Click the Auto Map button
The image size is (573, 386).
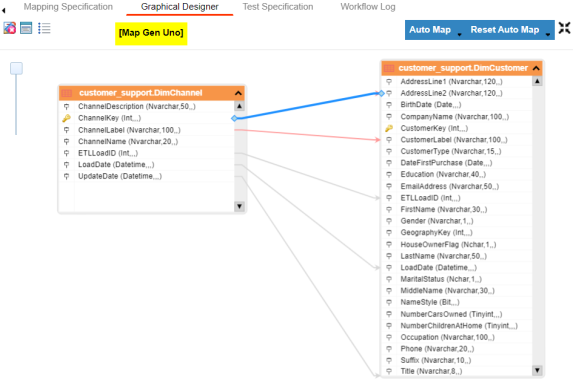(x=430, y=30)
